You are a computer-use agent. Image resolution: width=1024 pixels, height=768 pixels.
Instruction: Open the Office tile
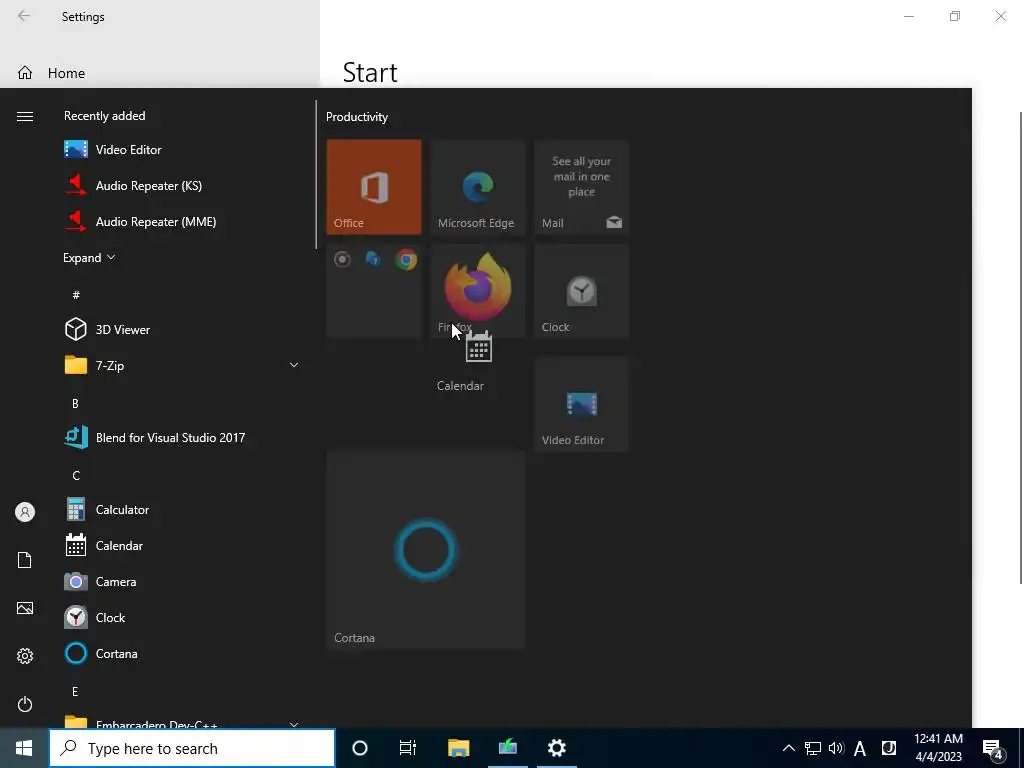(x=374, y=187)
